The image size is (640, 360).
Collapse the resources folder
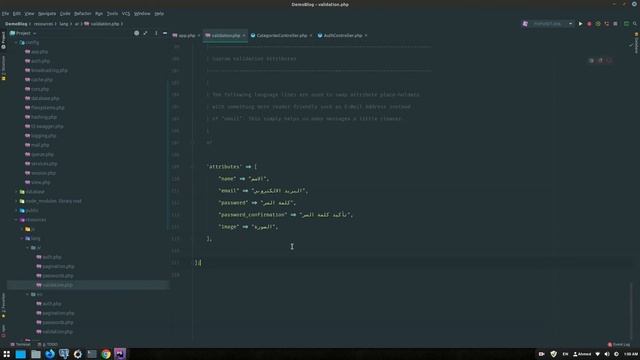click(16, 220)
